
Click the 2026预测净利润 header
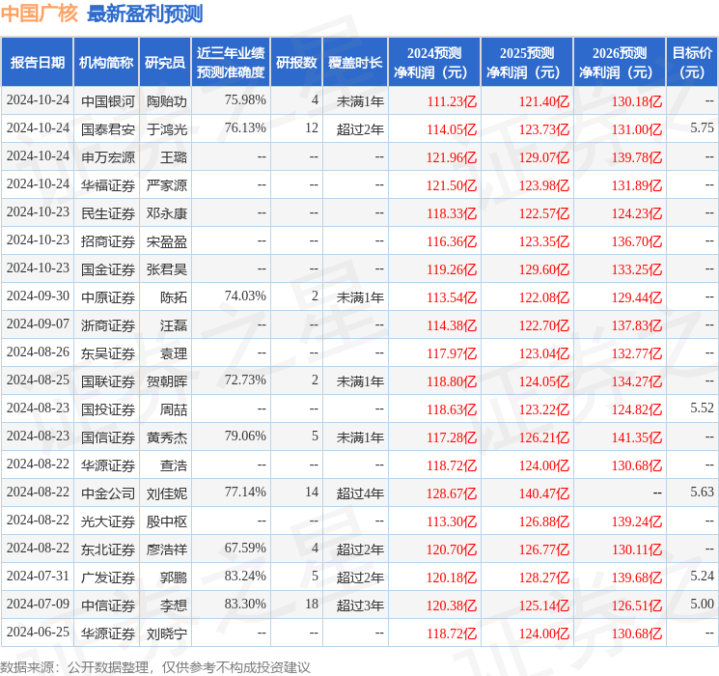point(619,62)
